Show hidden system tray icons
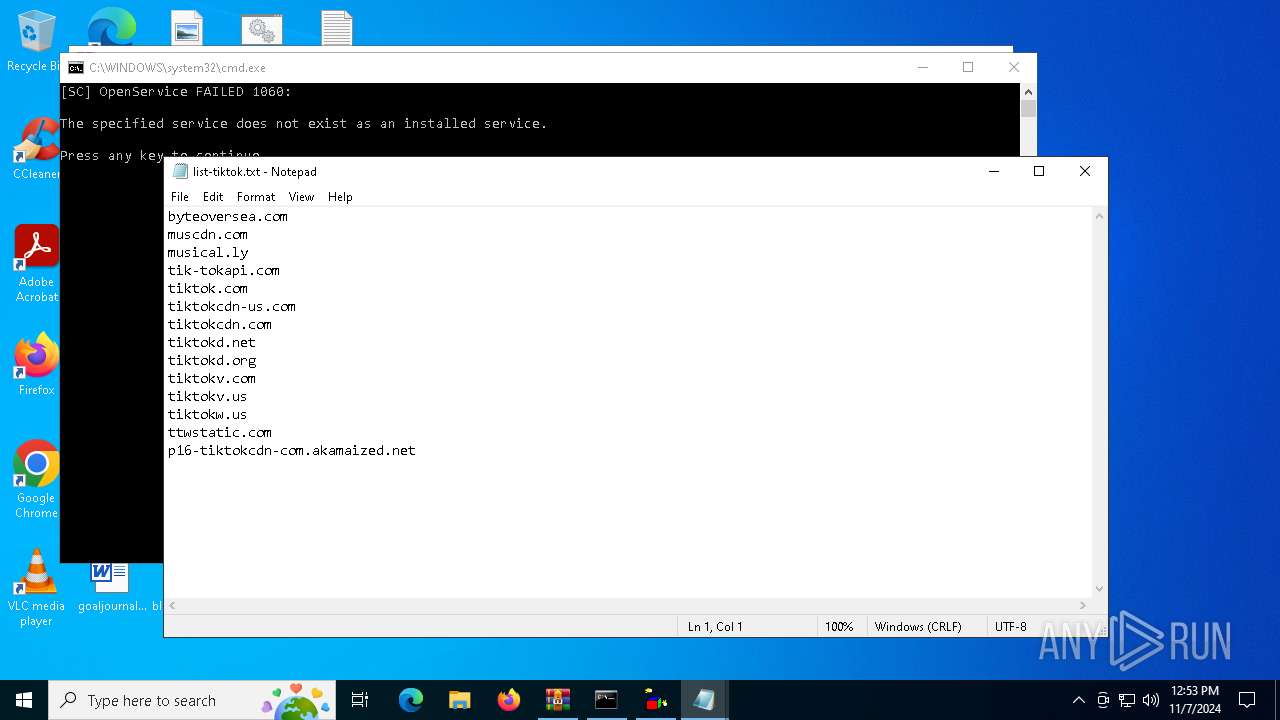Image resolution: width=1280 pixels, height=720 pixels. pyautogui.click(x=1078, y=700)
